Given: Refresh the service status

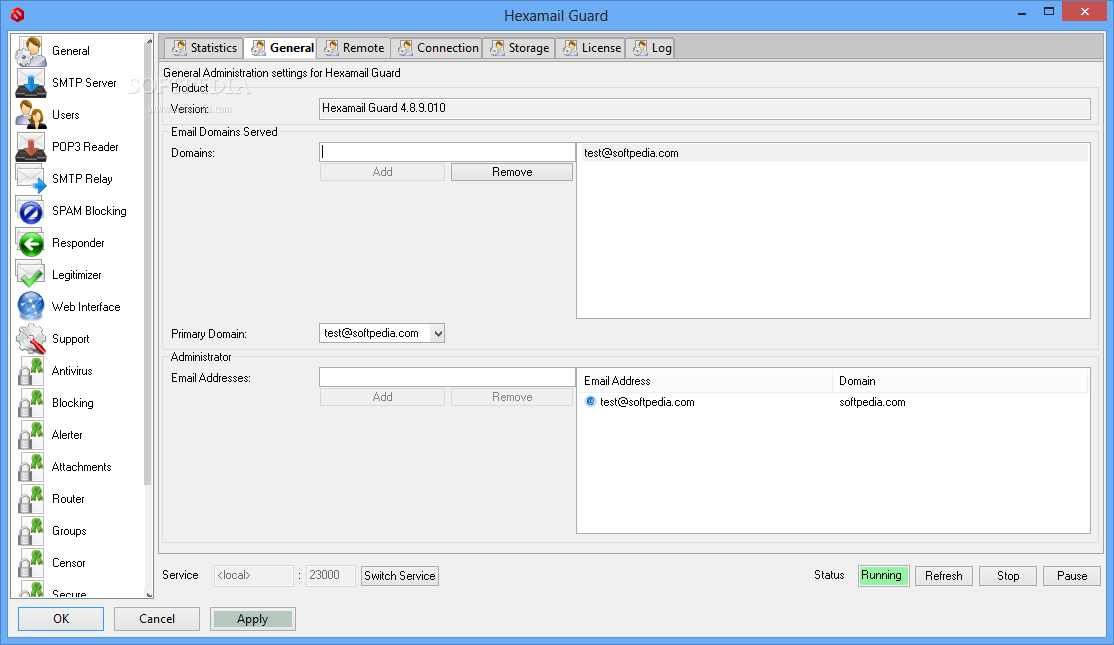Looking at the screenshot, I should point(943,576).
